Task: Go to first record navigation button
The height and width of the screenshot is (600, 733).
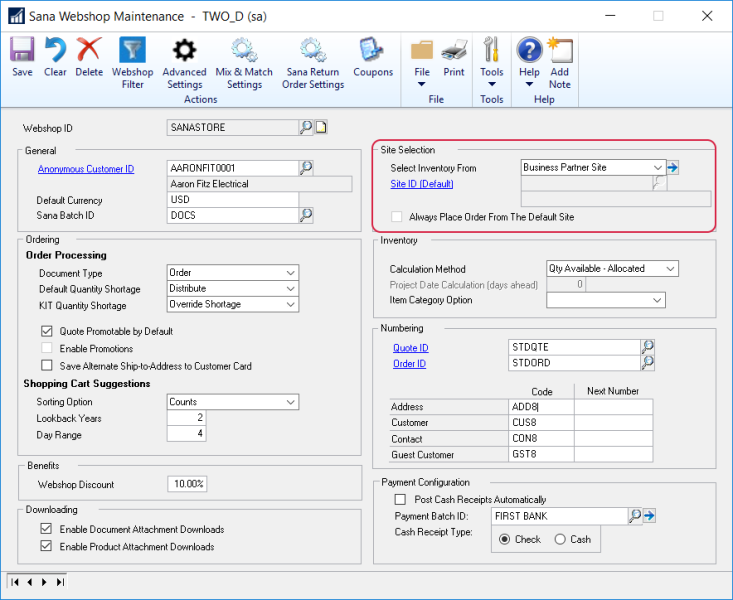Action: [x=15, y=582]
